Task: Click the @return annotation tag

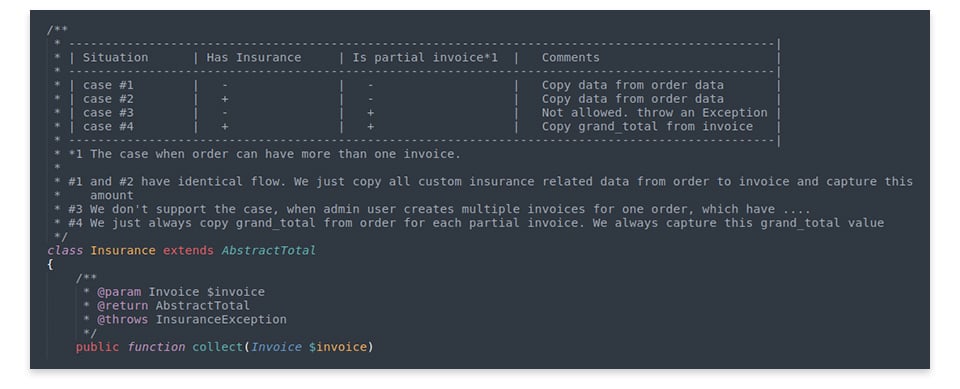Action: 122,306
